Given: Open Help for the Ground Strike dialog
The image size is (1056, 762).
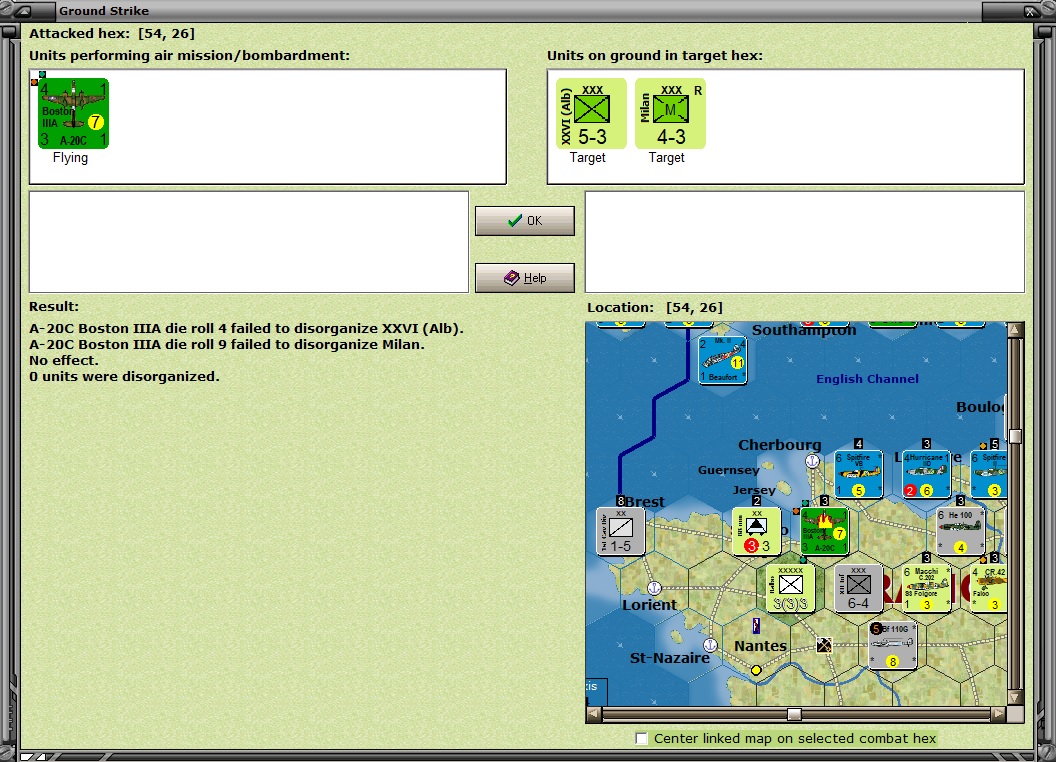Looking at the screenshot, I should click(525, 278).
